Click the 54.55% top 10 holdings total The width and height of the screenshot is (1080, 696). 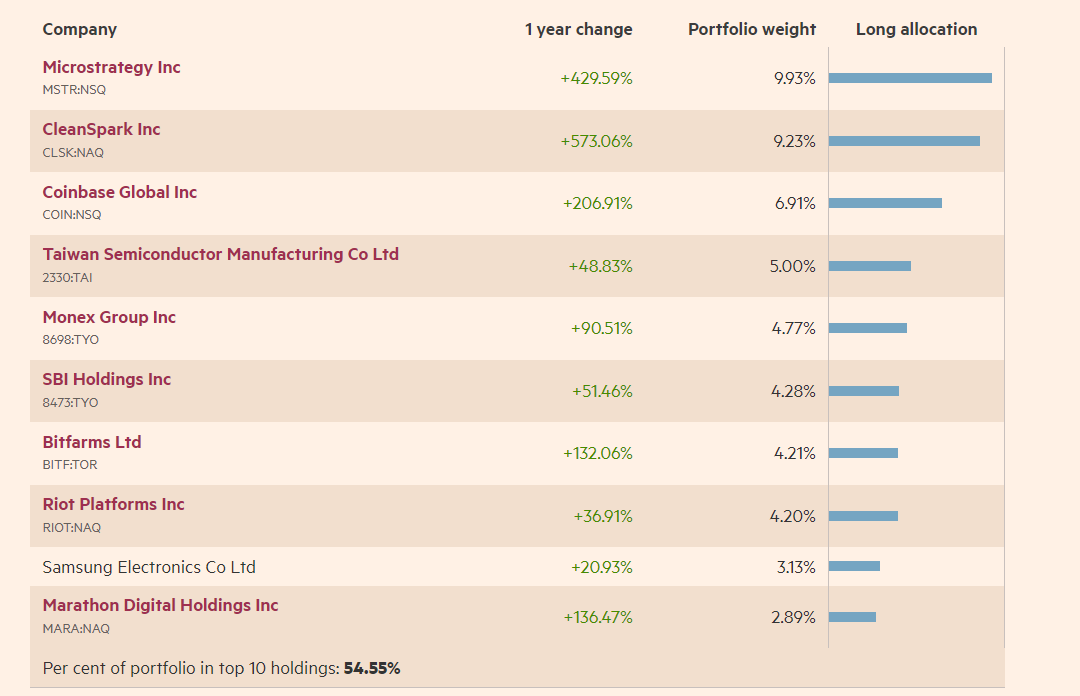[372, 668]
